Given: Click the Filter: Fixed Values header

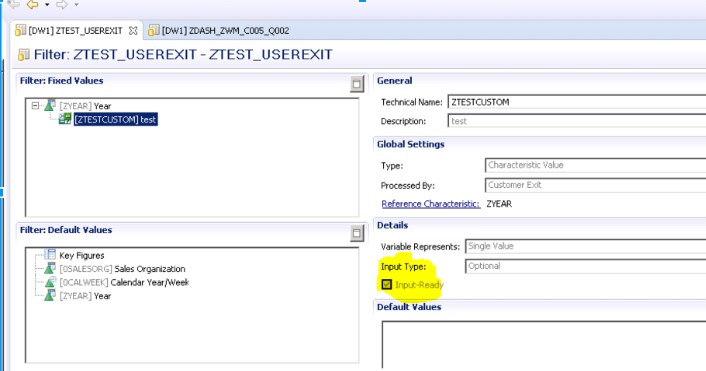Looking at the screenshot, I should [x=62, y=81].
